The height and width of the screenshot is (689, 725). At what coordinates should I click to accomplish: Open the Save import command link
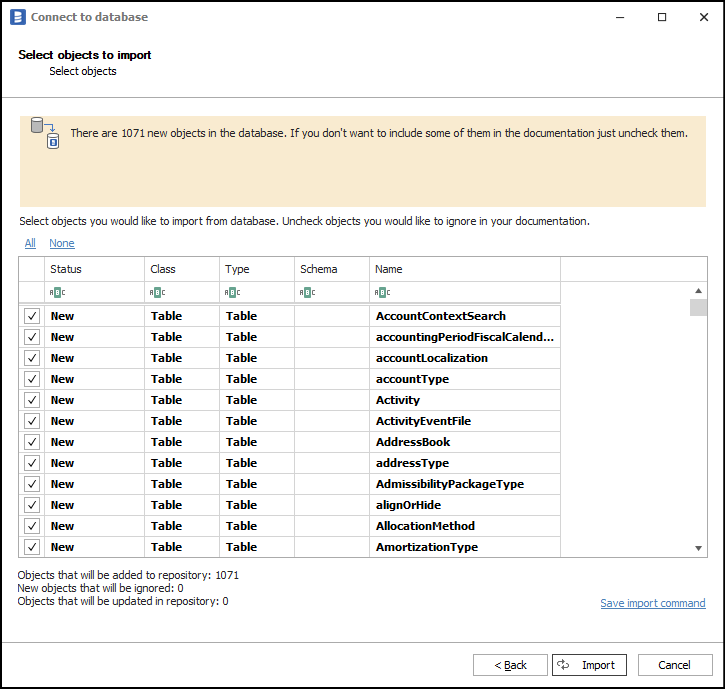point(652,603)
